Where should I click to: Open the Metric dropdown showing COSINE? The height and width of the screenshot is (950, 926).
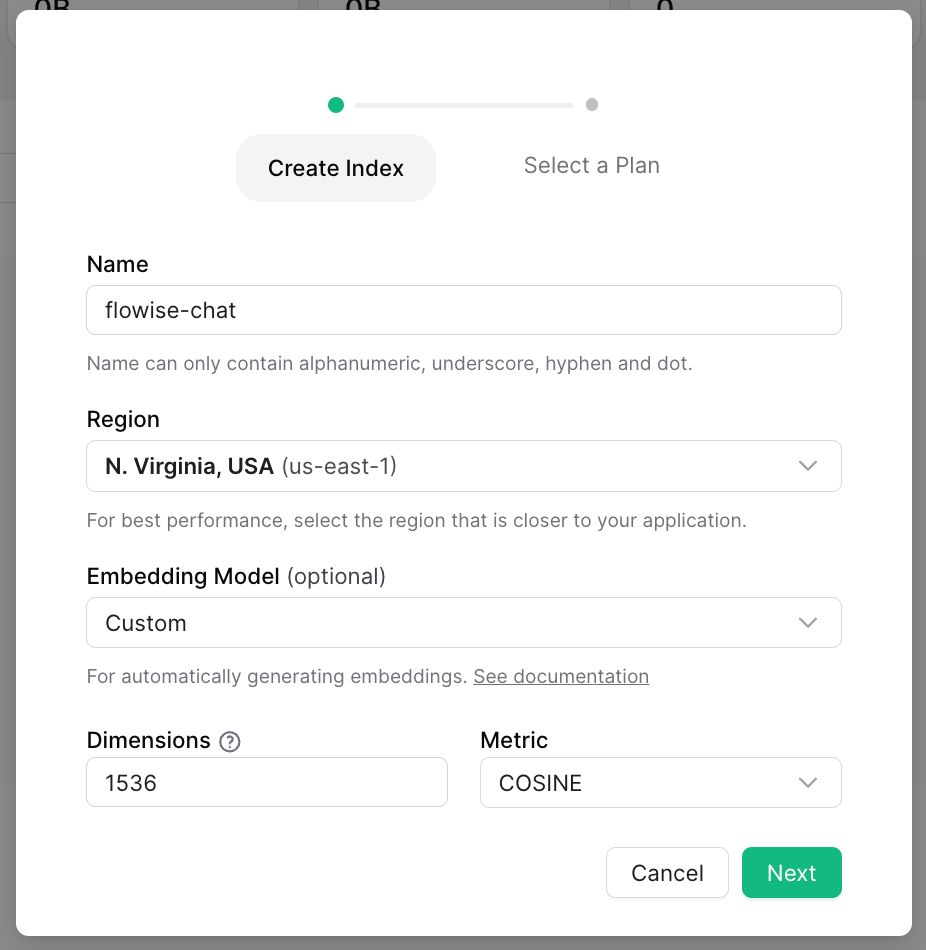point(660,783)
